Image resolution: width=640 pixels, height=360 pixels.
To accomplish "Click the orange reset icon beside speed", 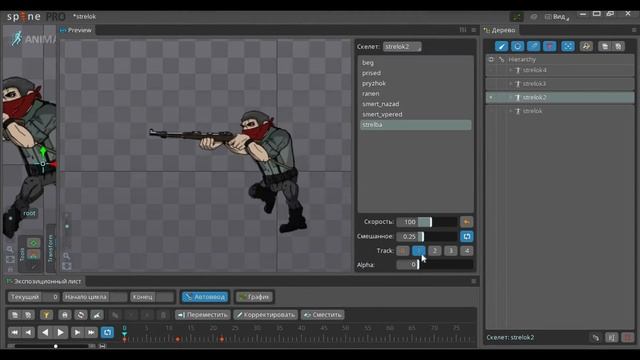I will pyautogui.click(x=466, y=222).
